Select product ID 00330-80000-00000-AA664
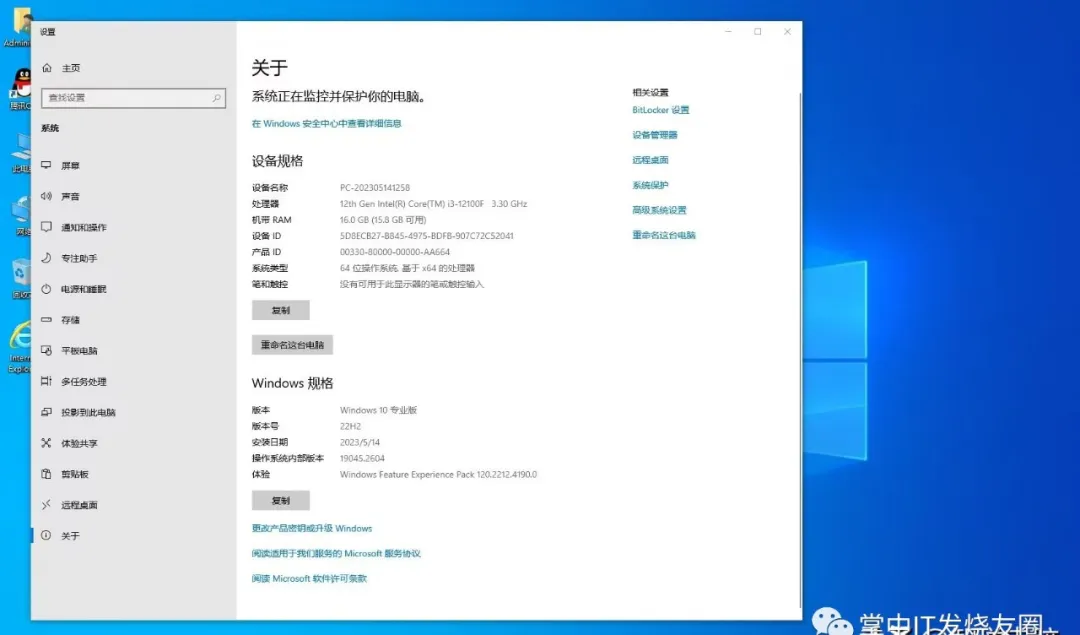This screenshot has width=1080, height=635. pyautogui.click(x=395, y=252)
